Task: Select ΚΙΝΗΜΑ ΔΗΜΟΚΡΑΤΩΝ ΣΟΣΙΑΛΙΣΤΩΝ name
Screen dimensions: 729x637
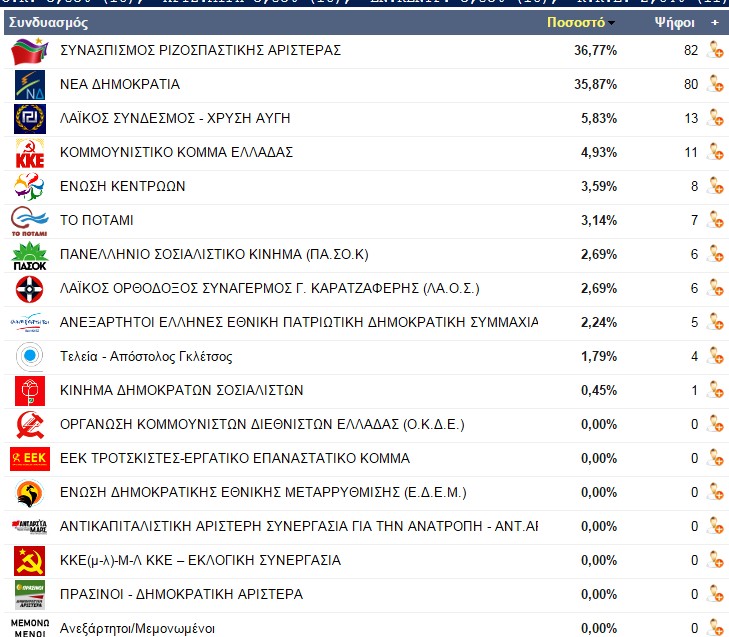Action: click(182, 390)
